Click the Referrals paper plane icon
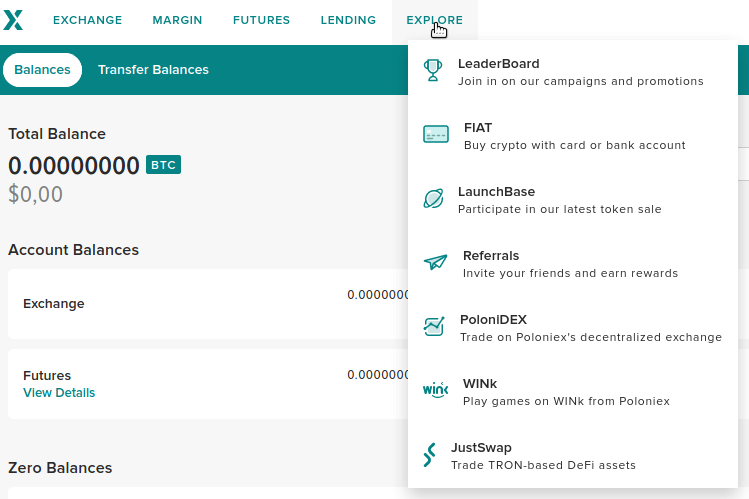 coord(435,263)
